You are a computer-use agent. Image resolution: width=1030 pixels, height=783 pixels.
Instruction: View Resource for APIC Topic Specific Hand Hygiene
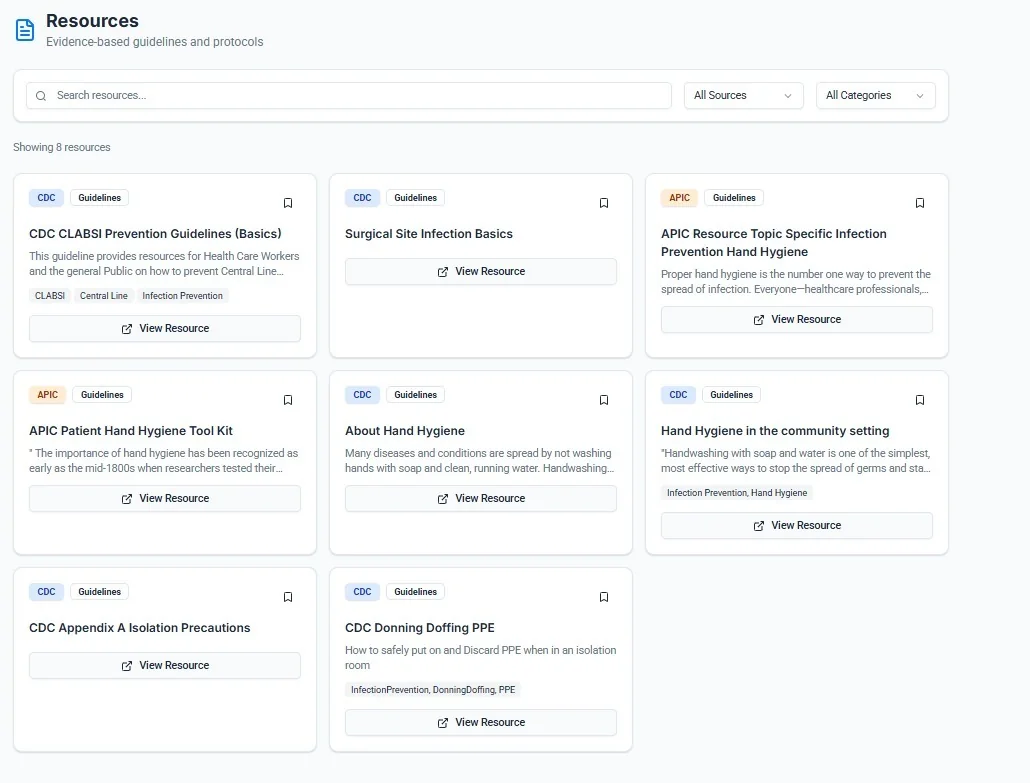pos(797,319)
